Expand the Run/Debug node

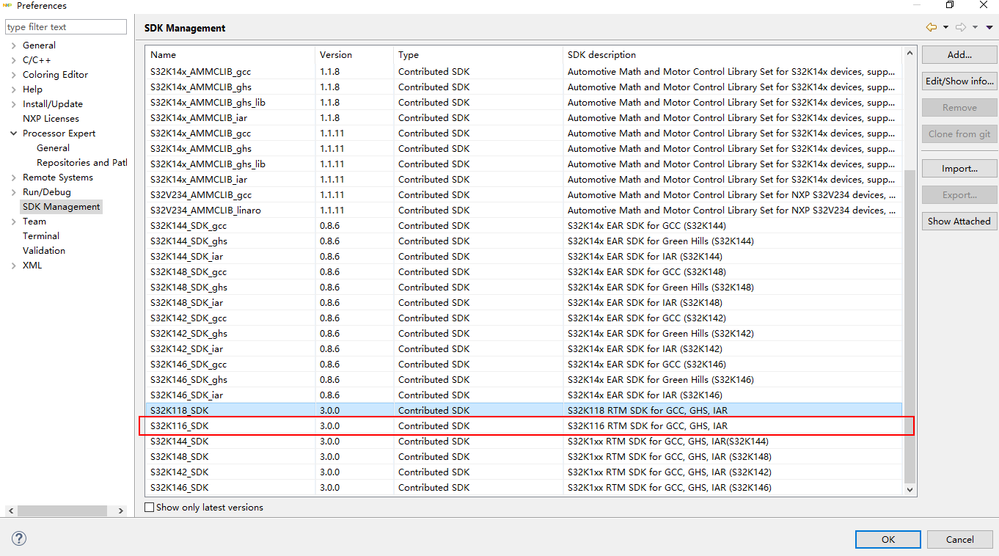pos(13,192)
